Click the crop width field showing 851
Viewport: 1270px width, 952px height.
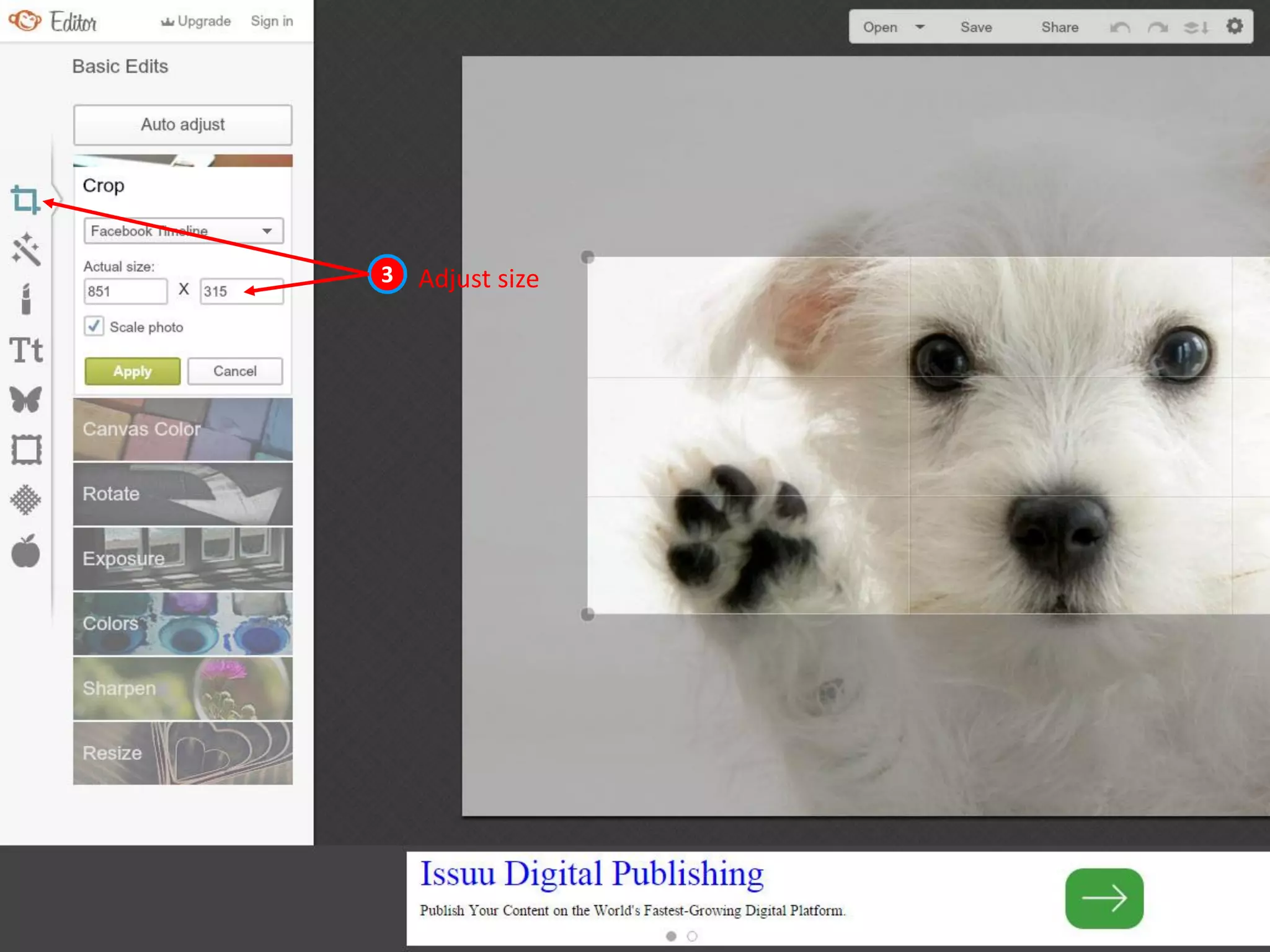click(125, 291)
